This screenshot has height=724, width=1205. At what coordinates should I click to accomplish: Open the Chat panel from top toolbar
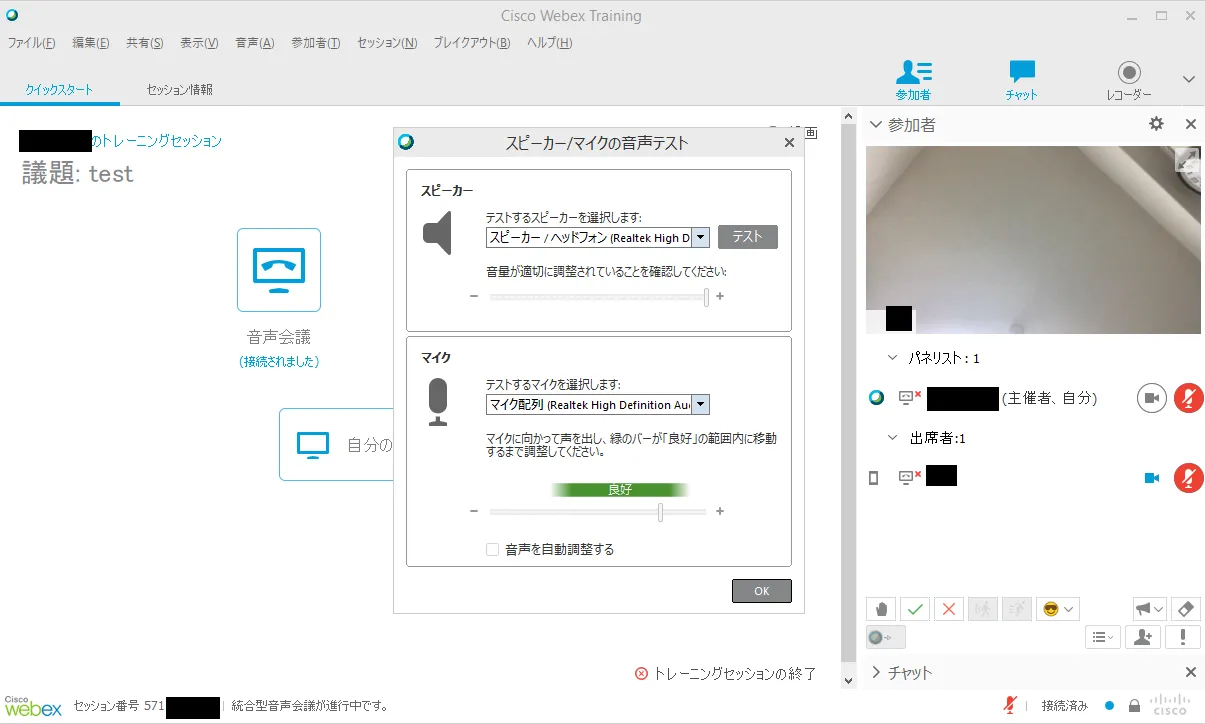1021,79
